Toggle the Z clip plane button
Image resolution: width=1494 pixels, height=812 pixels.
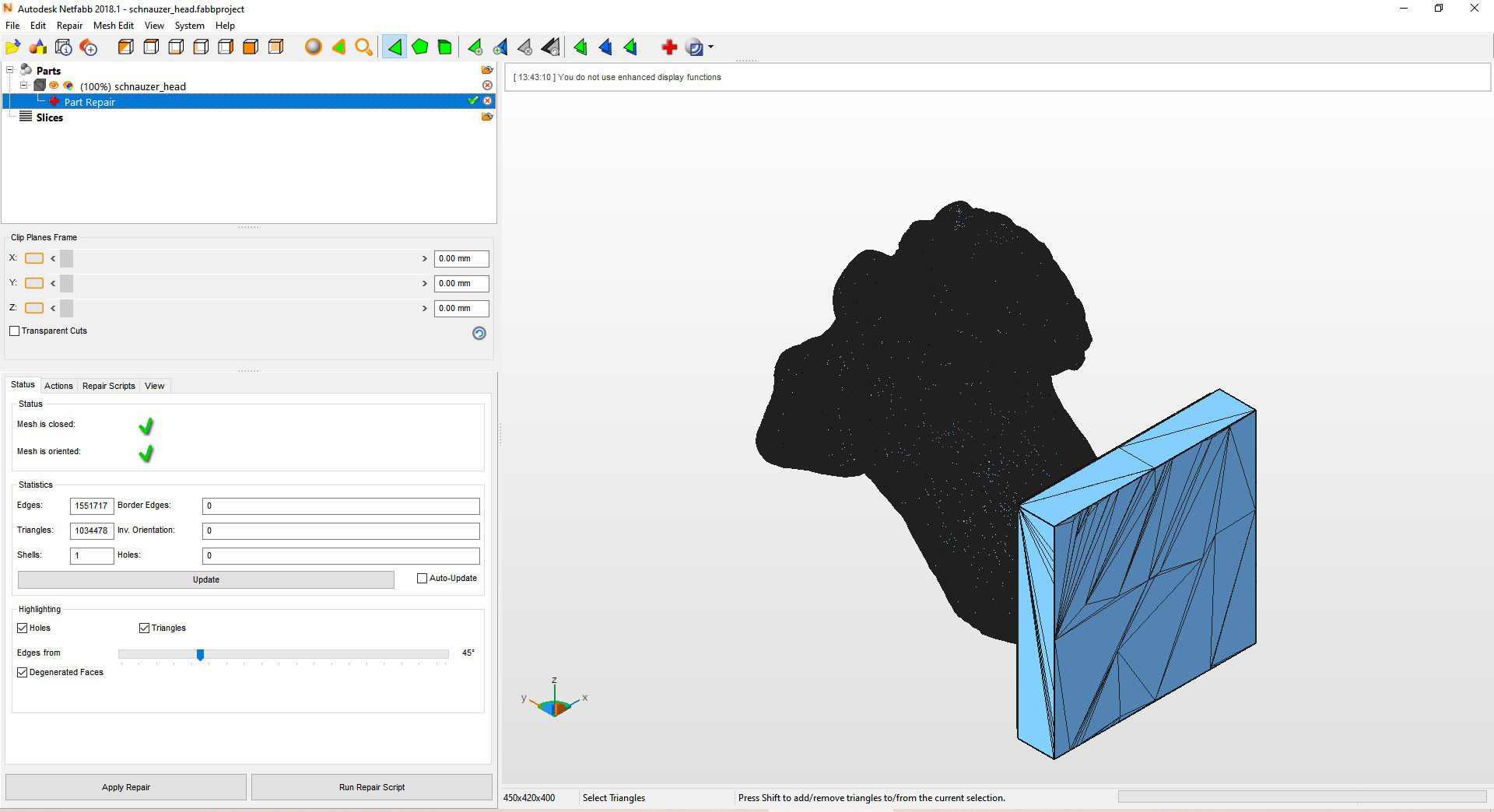tap(34, 308)
